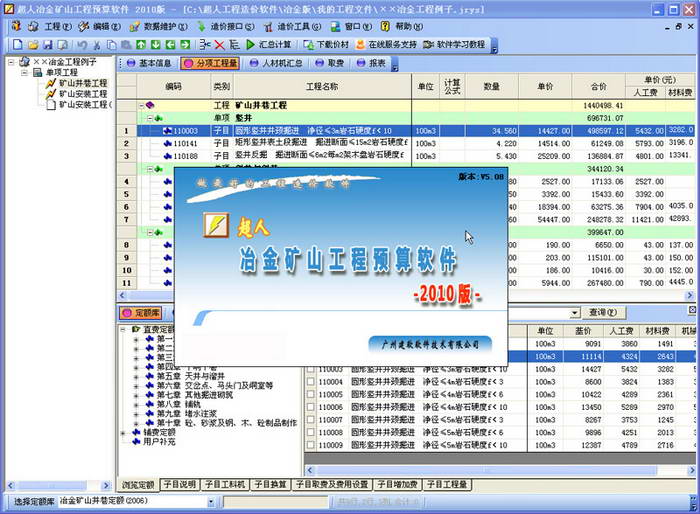This screenshot has width=700, height=514.
Task: Open the 子目说明 bottom tab
Action: pyautogui.click(x=179, y=485)
